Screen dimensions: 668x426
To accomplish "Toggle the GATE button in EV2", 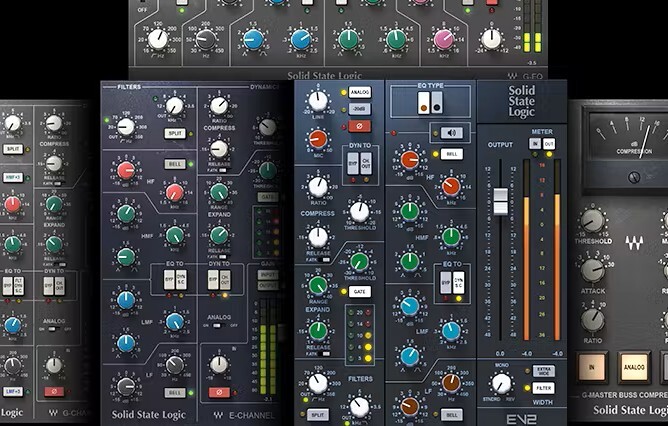I will click(360, 292).
